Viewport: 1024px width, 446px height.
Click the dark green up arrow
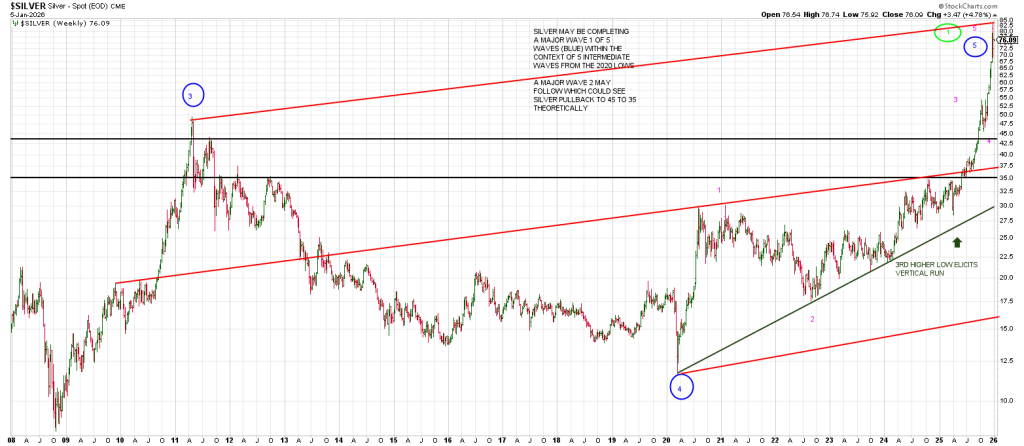point(957,241)
